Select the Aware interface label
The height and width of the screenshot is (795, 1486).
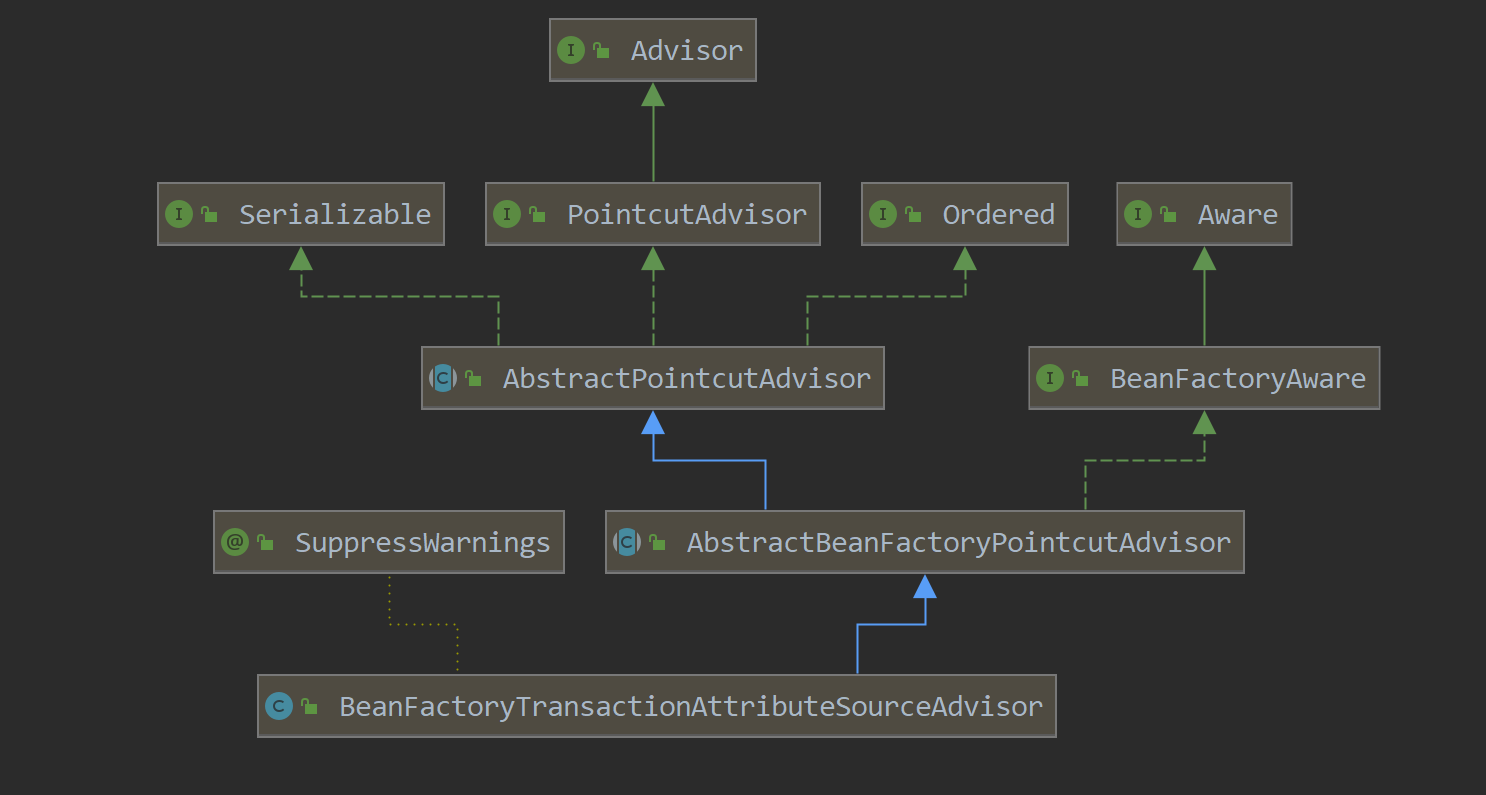pos(1238,214)
